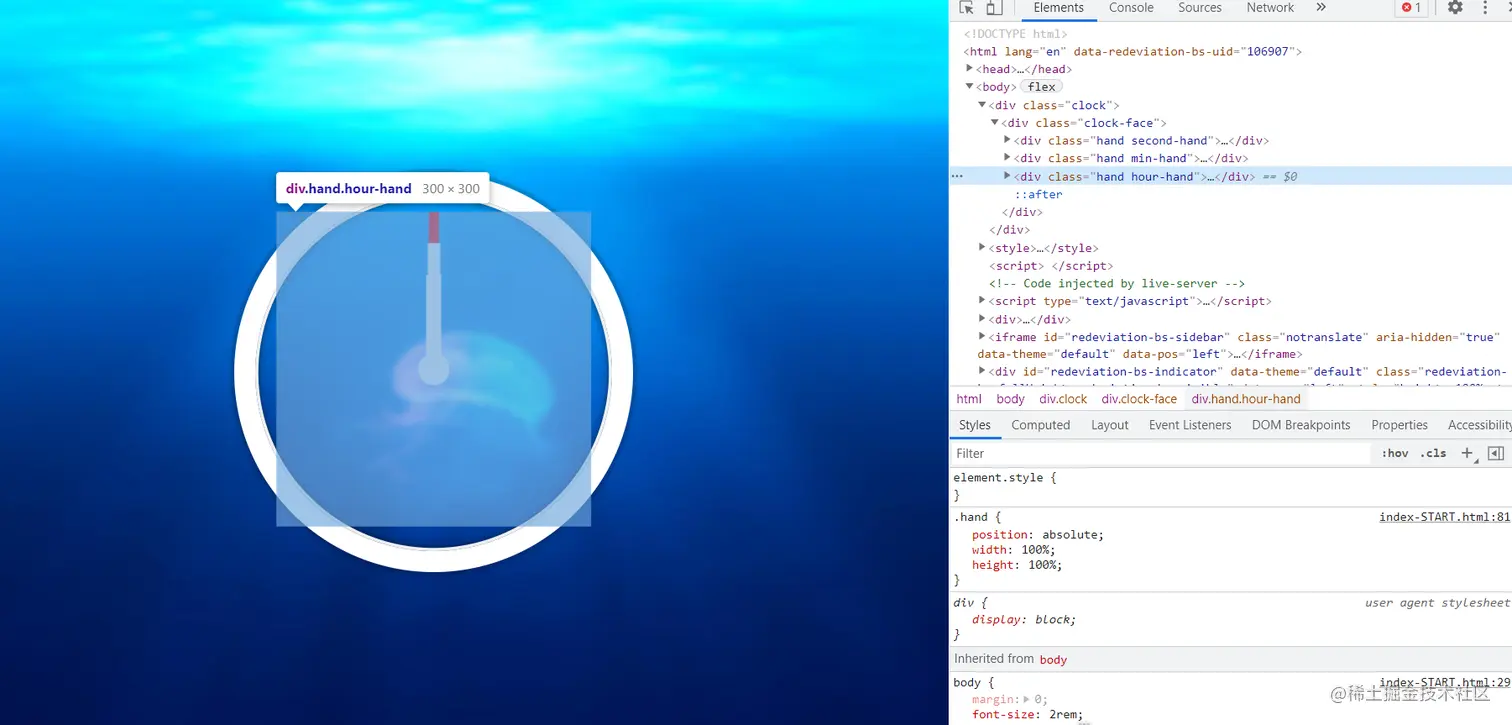This screenshot has width=1512, height=725.
Task: Expand the margin shorthand triangle
Action: (x=1027, y=700)
